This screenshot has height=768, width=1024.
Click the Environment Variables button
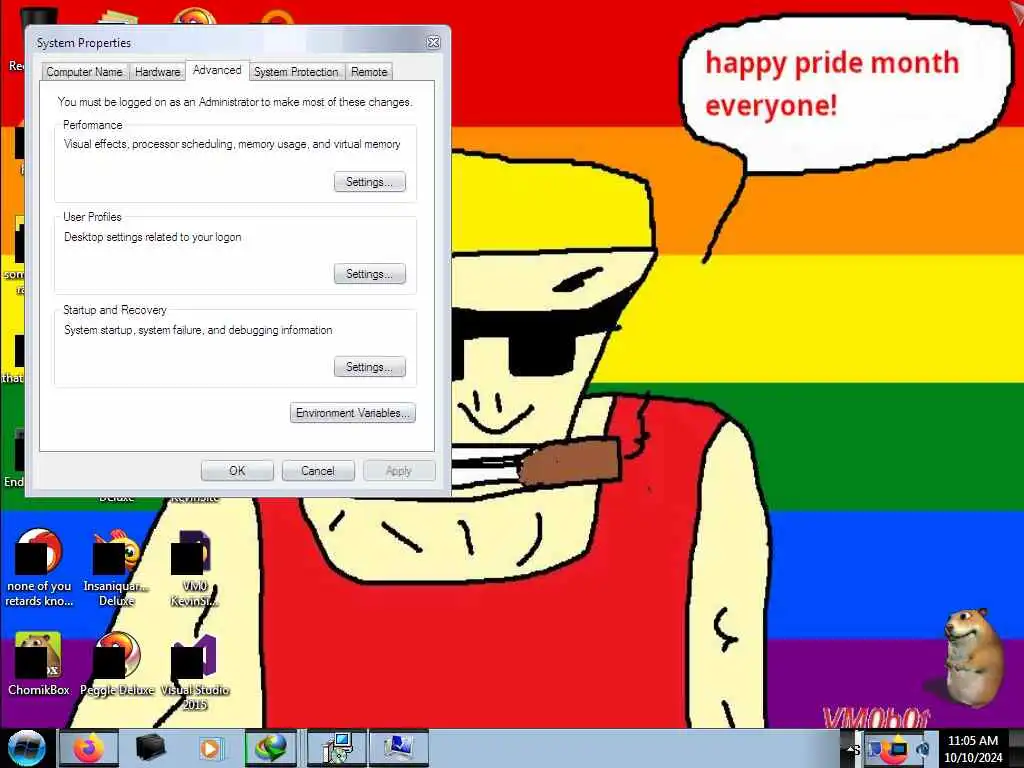click(x=353, y=413)
